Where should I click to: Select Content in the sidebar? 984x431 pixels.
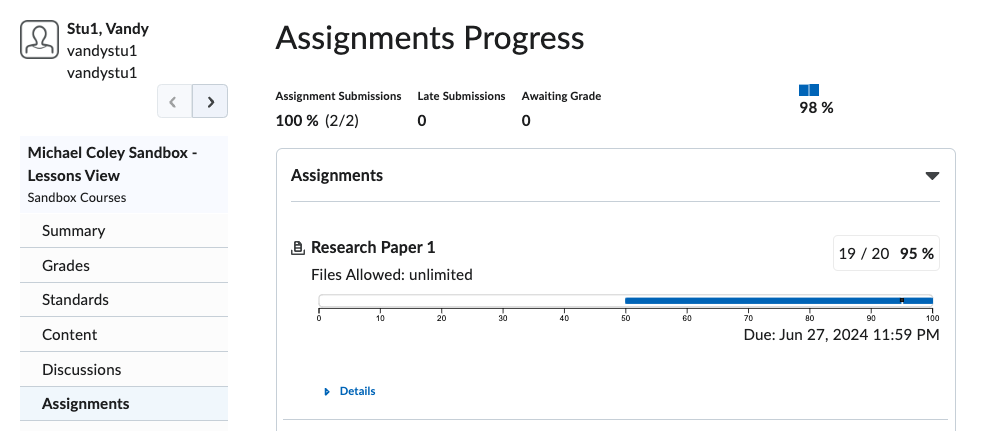[70, 335]
